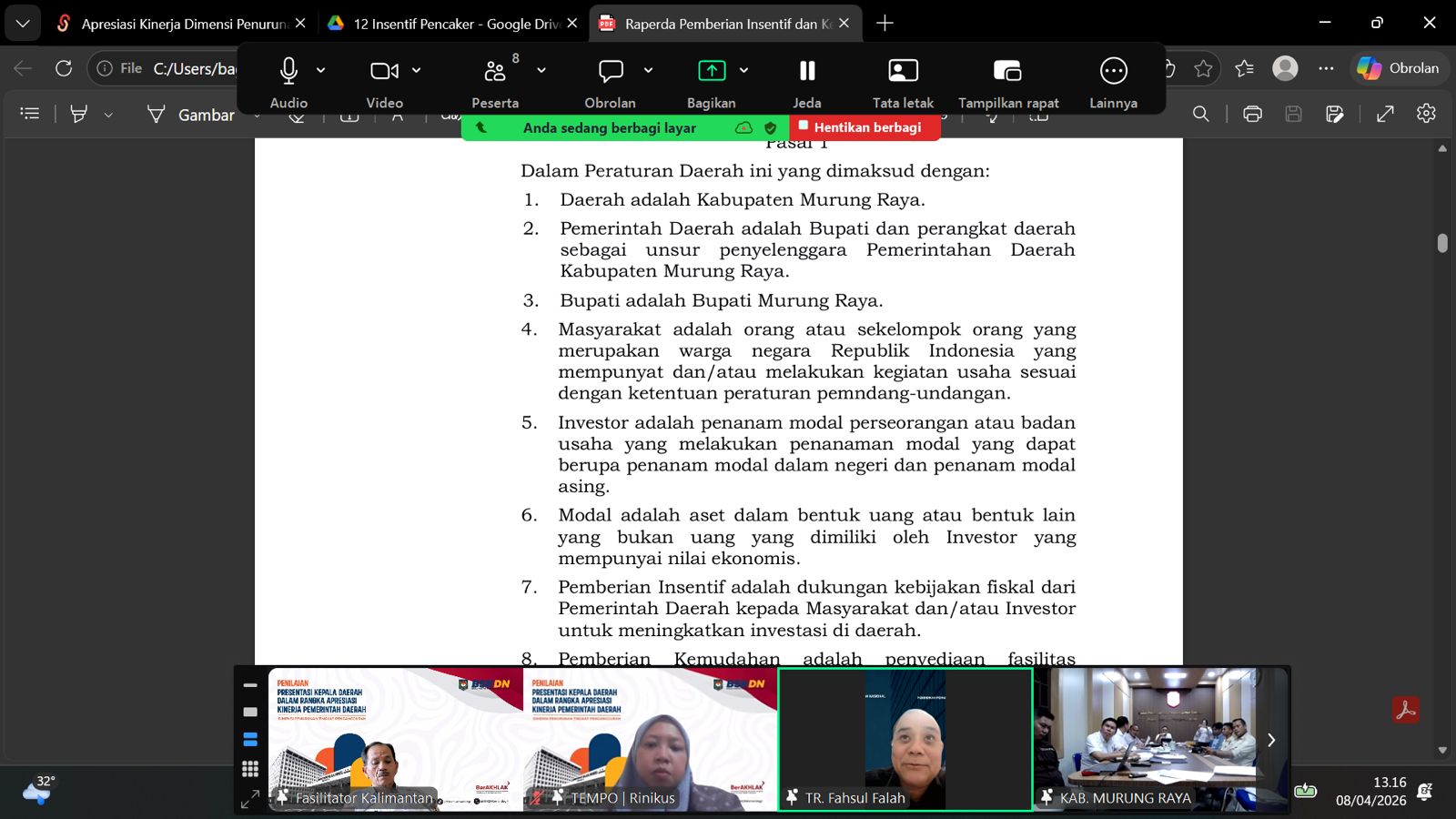The image size is (1456, 819).
Task: Open the Obrolan chat in Zoom toolbar
Action: pos(611,71)
